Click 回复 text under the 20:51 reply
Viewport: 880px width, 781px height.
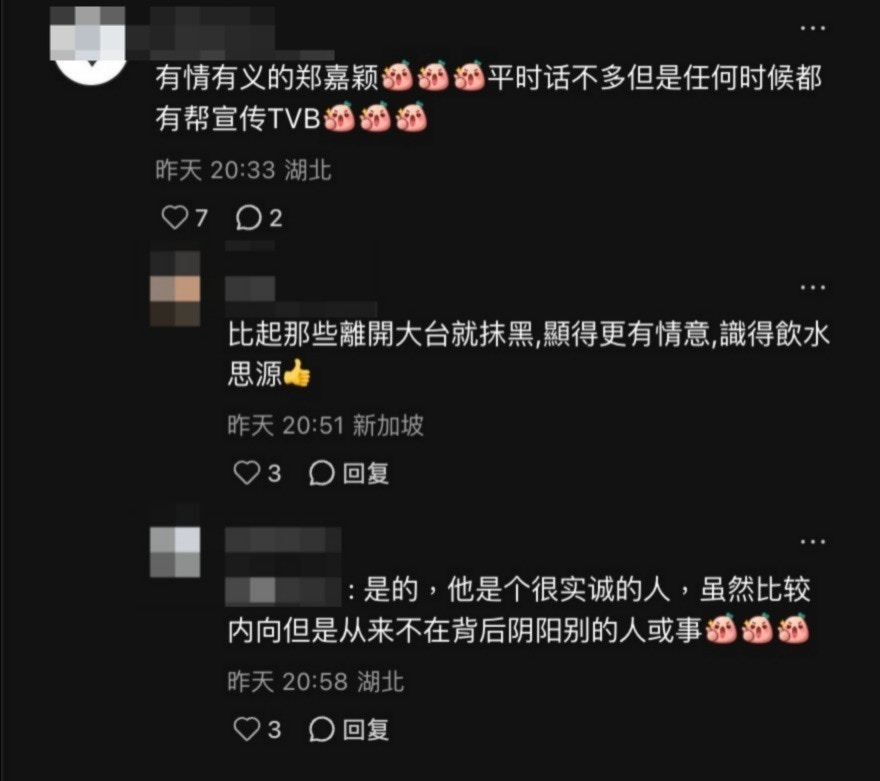point(366,474)
